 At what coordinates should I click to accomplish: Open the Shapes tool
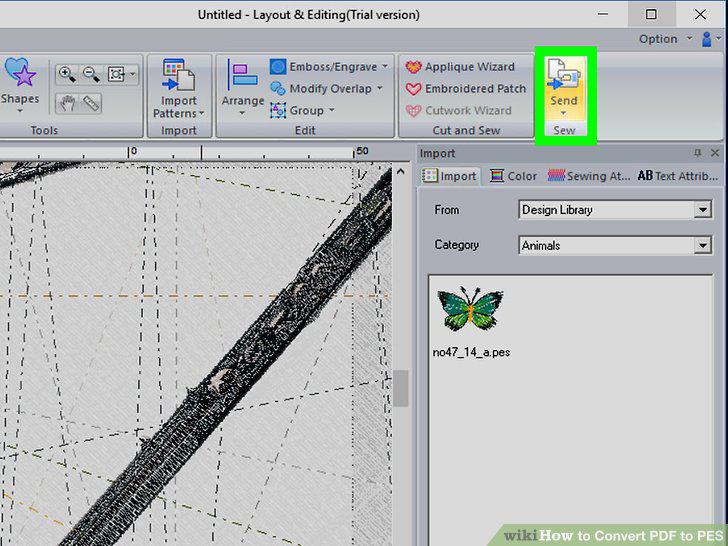pos(20,85)
